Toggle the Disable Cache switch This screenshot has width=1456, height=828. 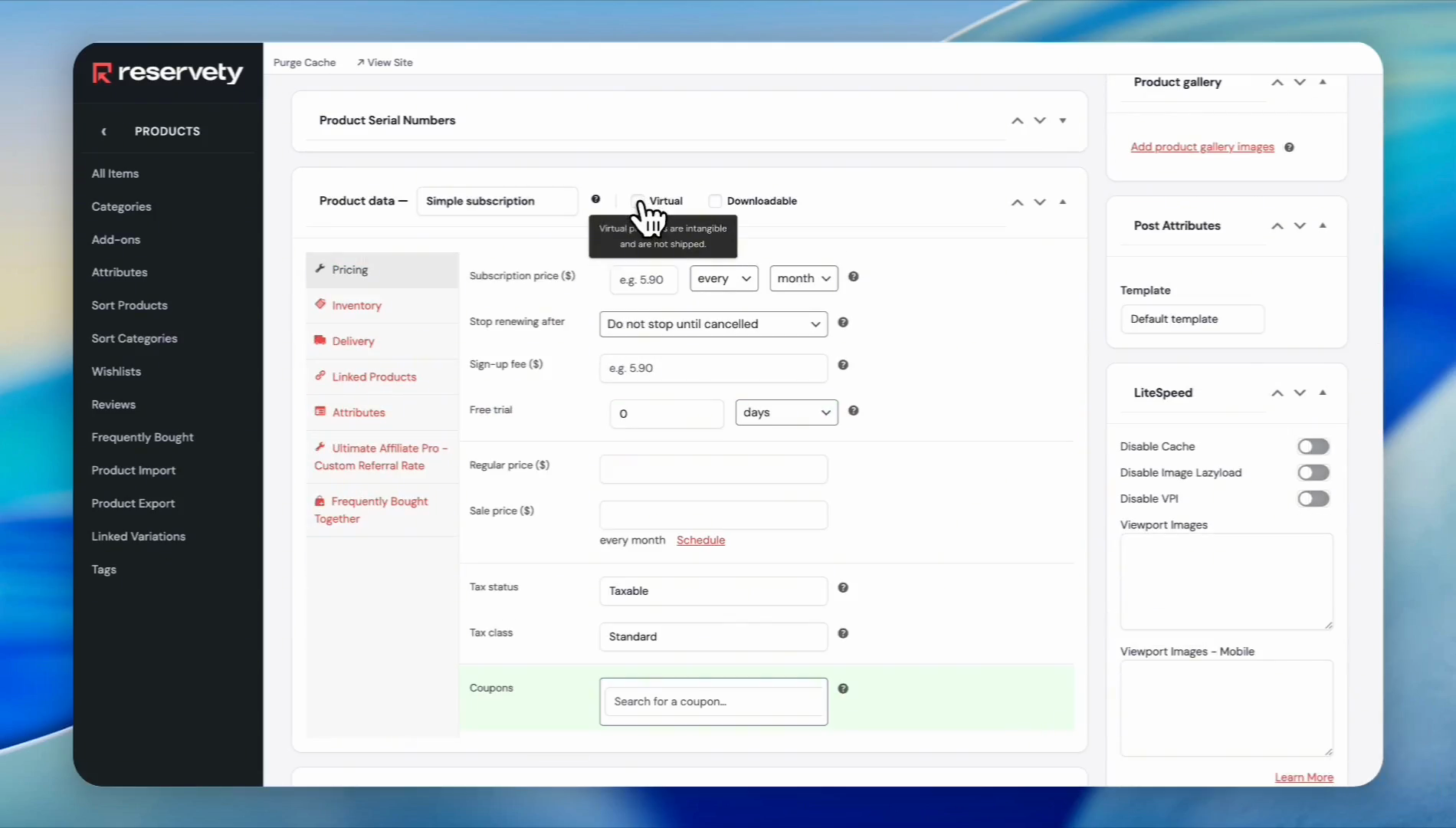[1313, 446]
